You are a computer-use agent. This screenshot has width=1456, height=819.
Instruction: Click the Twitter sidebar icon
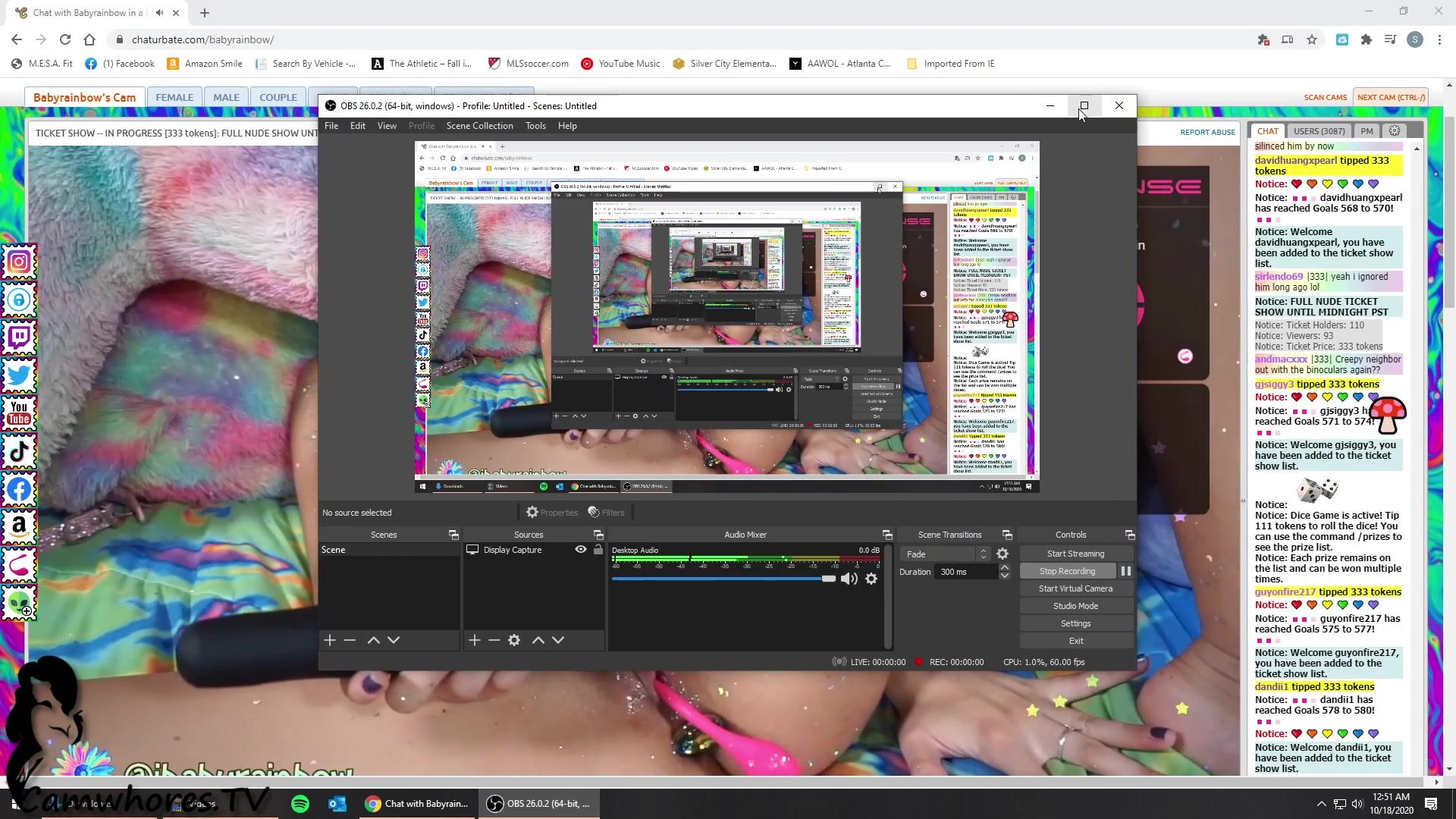[19, 376]
